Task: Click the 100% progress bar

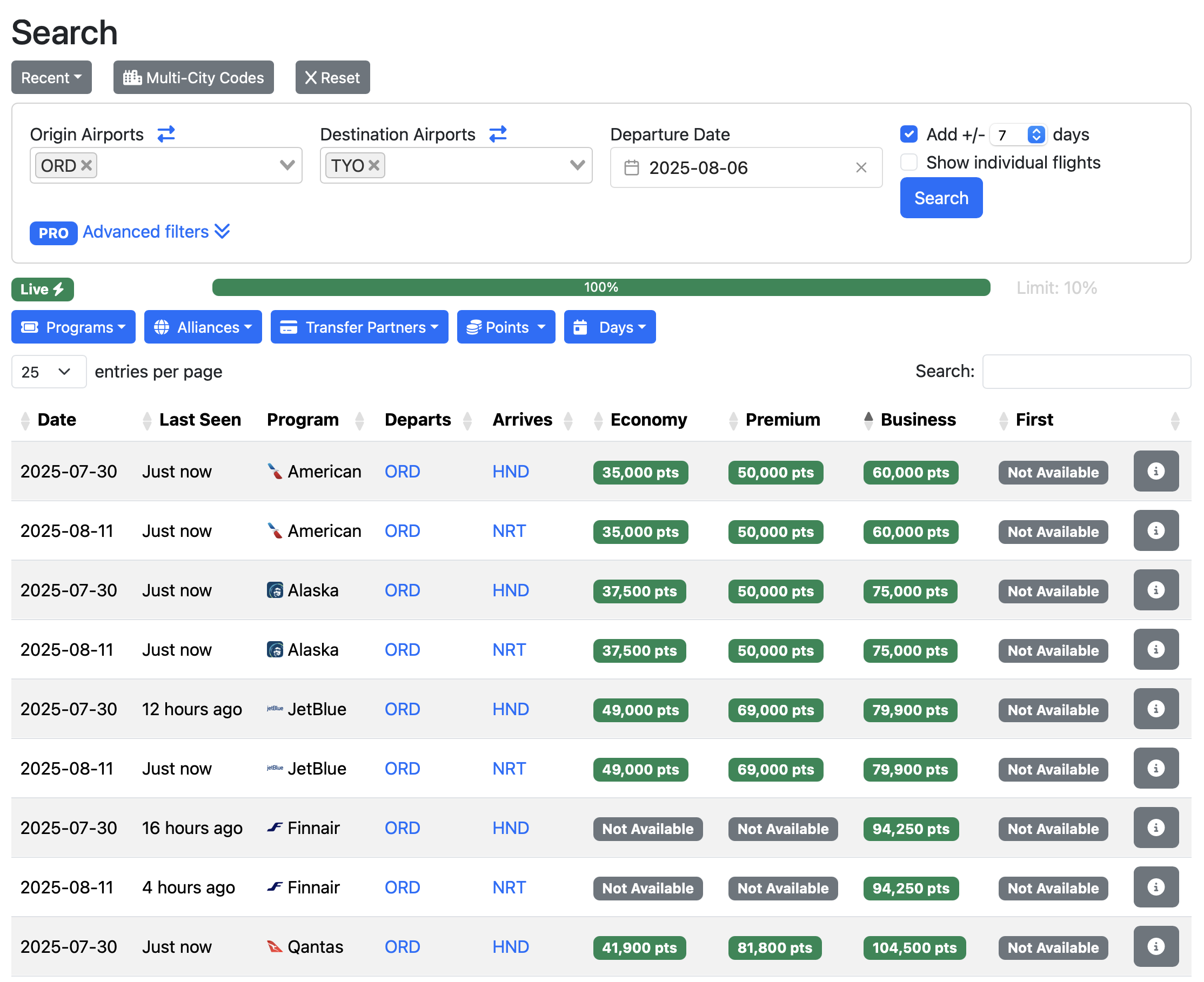Action: [601, 287]
